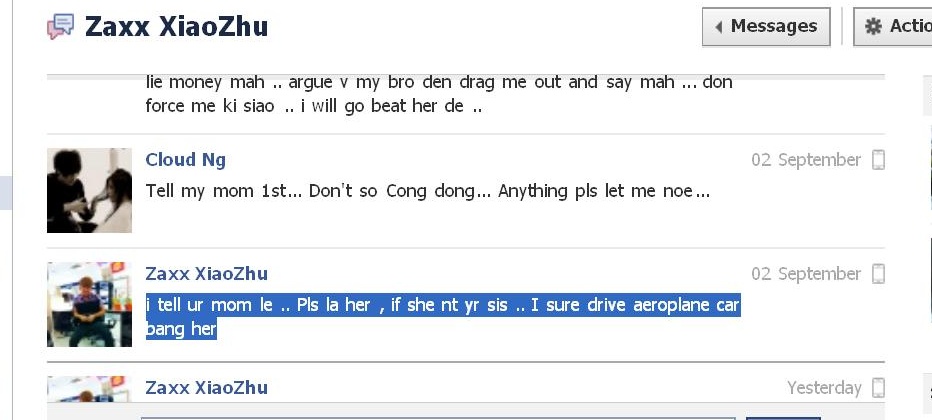
Task: Click the back arrow on the Messages button
Action: click(x=719, y=27)
